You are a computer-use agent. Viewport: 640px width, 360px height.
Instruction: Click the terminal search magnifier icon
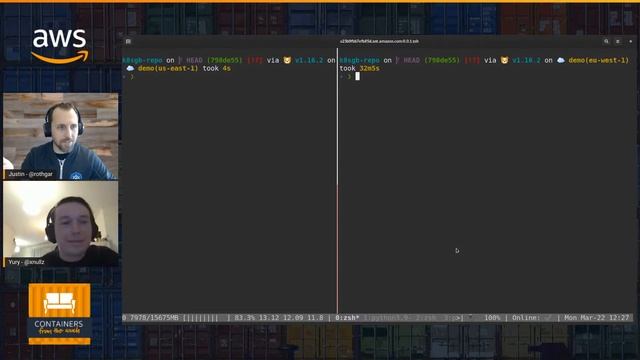click(x=606, y=41)
